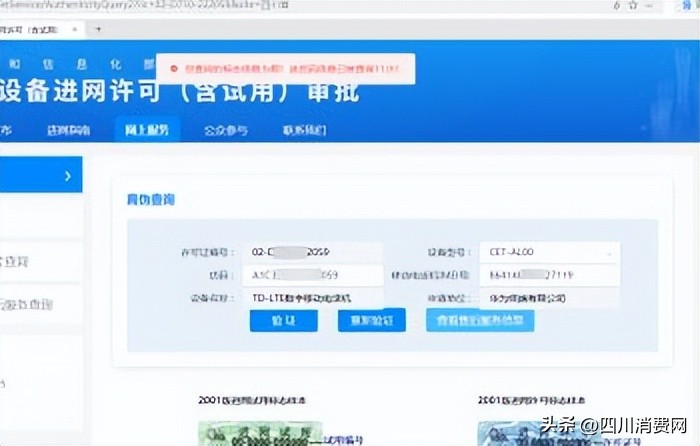Click the 真伪查询 section heading
This screenshot has width=700, height=446.
(x=151, y=200)
